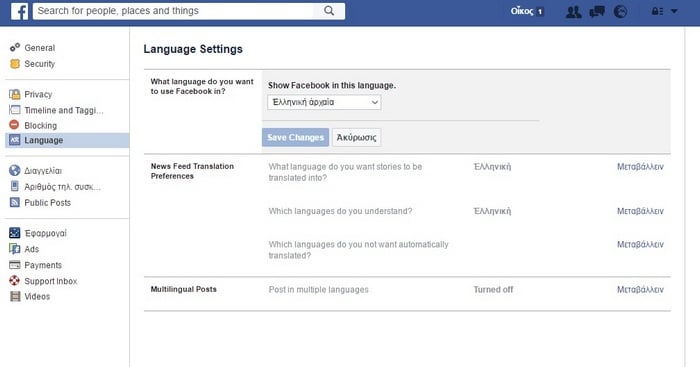Edit languages you understand
700x367 pixels.
640,211
